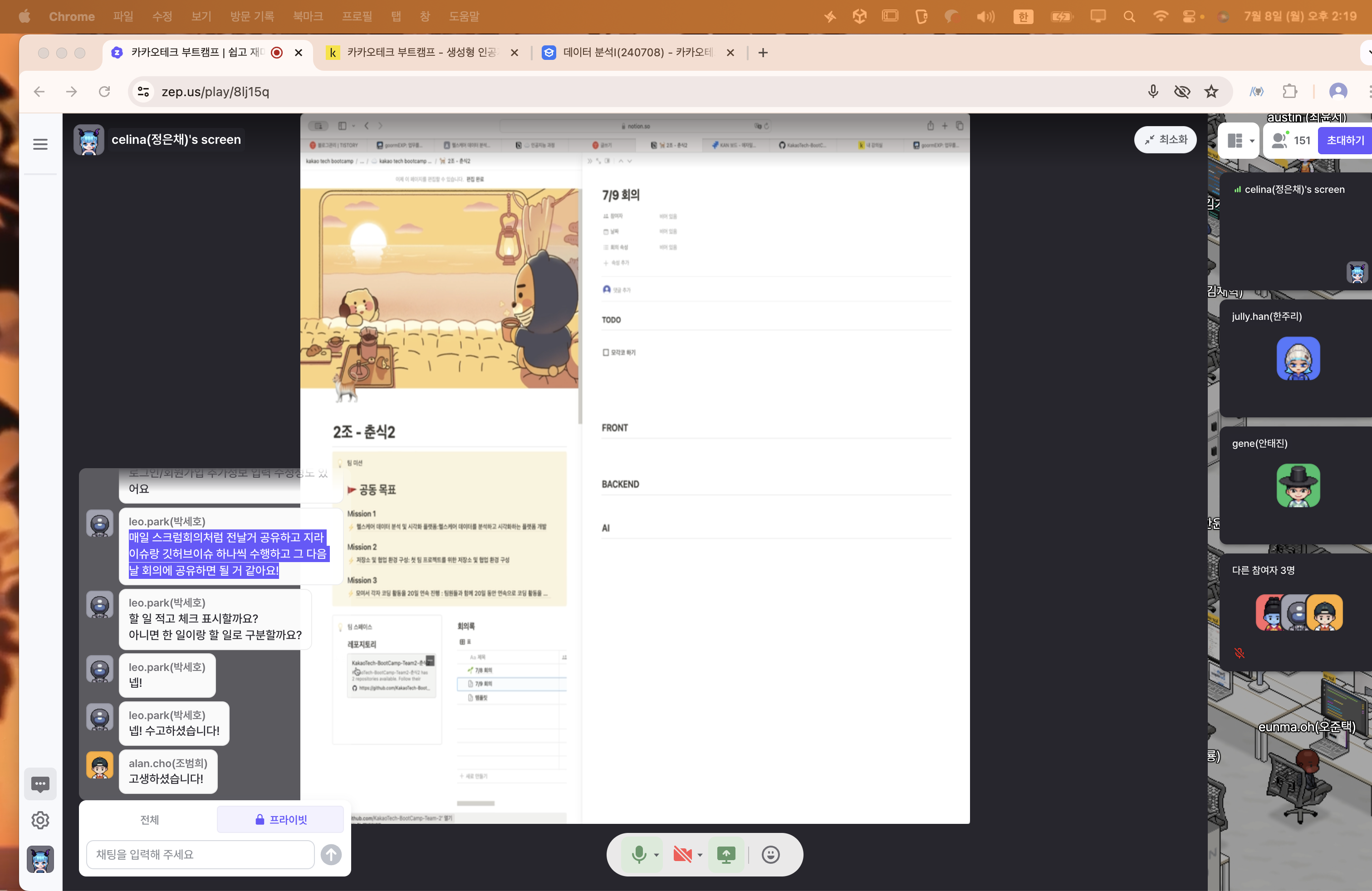
Task: Select gene(안태진) participant avatar
Action: coord(1298,485)
